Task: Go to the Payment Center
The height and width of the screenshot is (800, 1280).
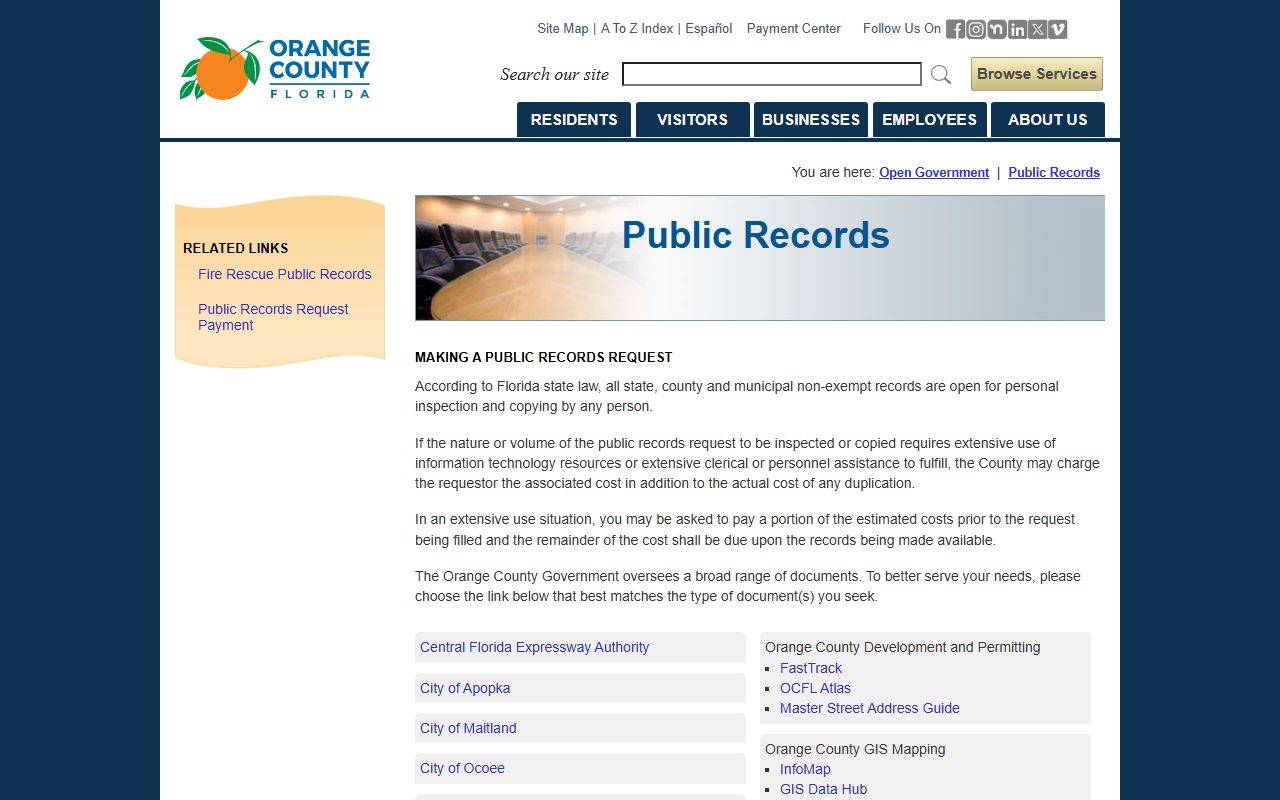Action: pyautogui.click(x=794, y=29)
